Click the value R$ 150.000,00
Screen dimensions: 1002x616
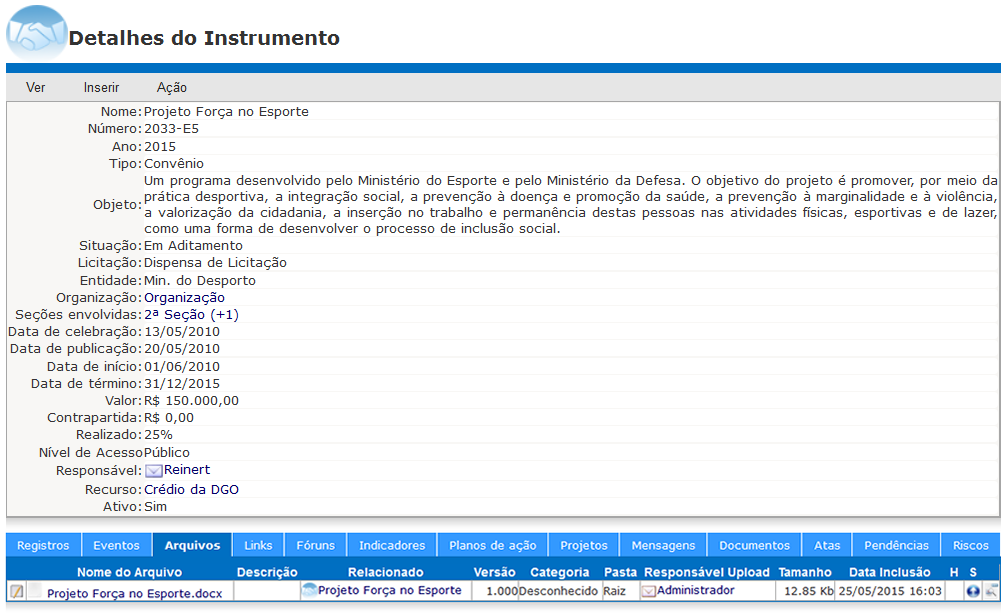point(191,401)
